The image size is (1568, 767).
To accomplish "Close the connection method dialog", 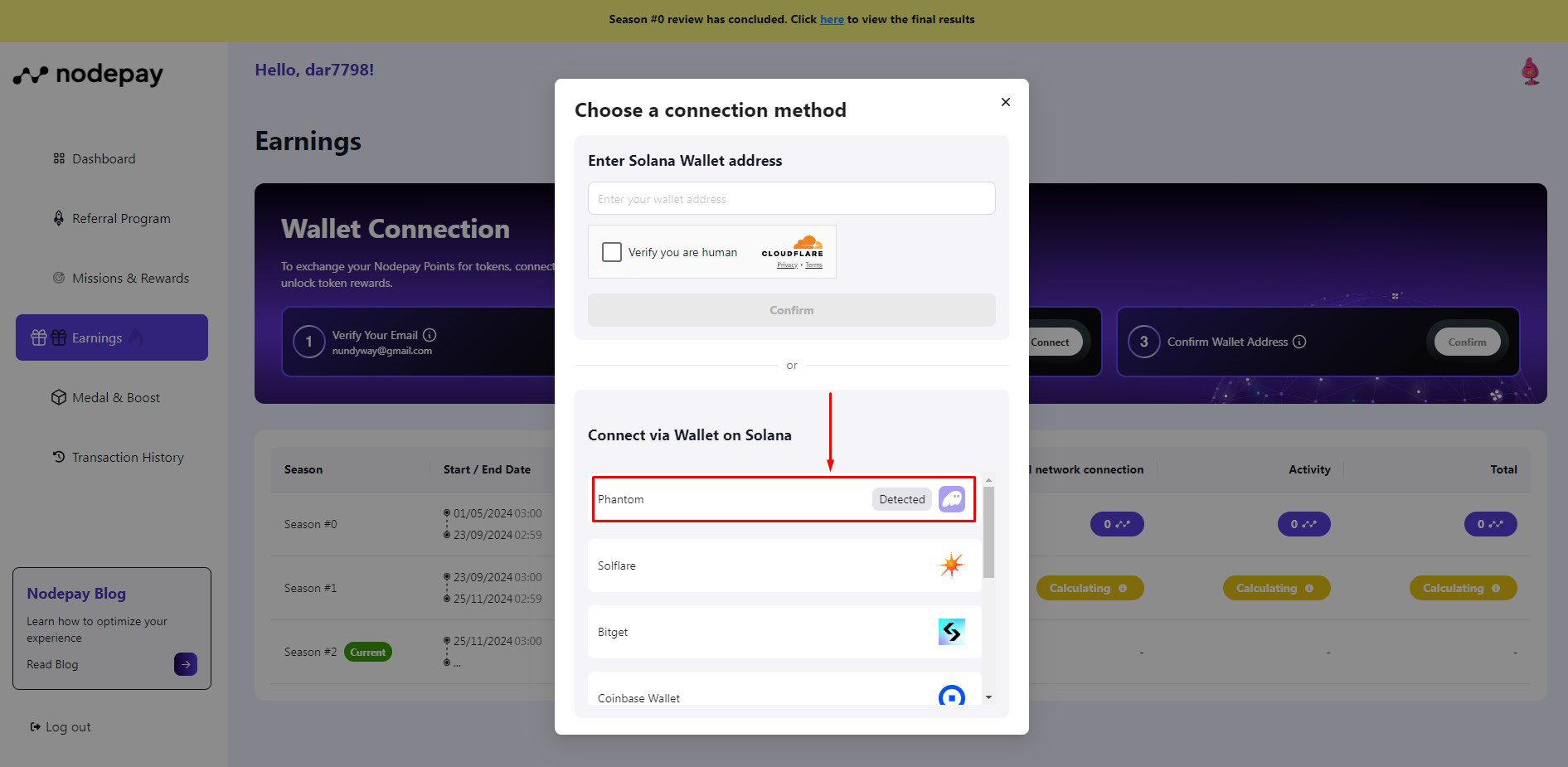I will [1006, 102].
